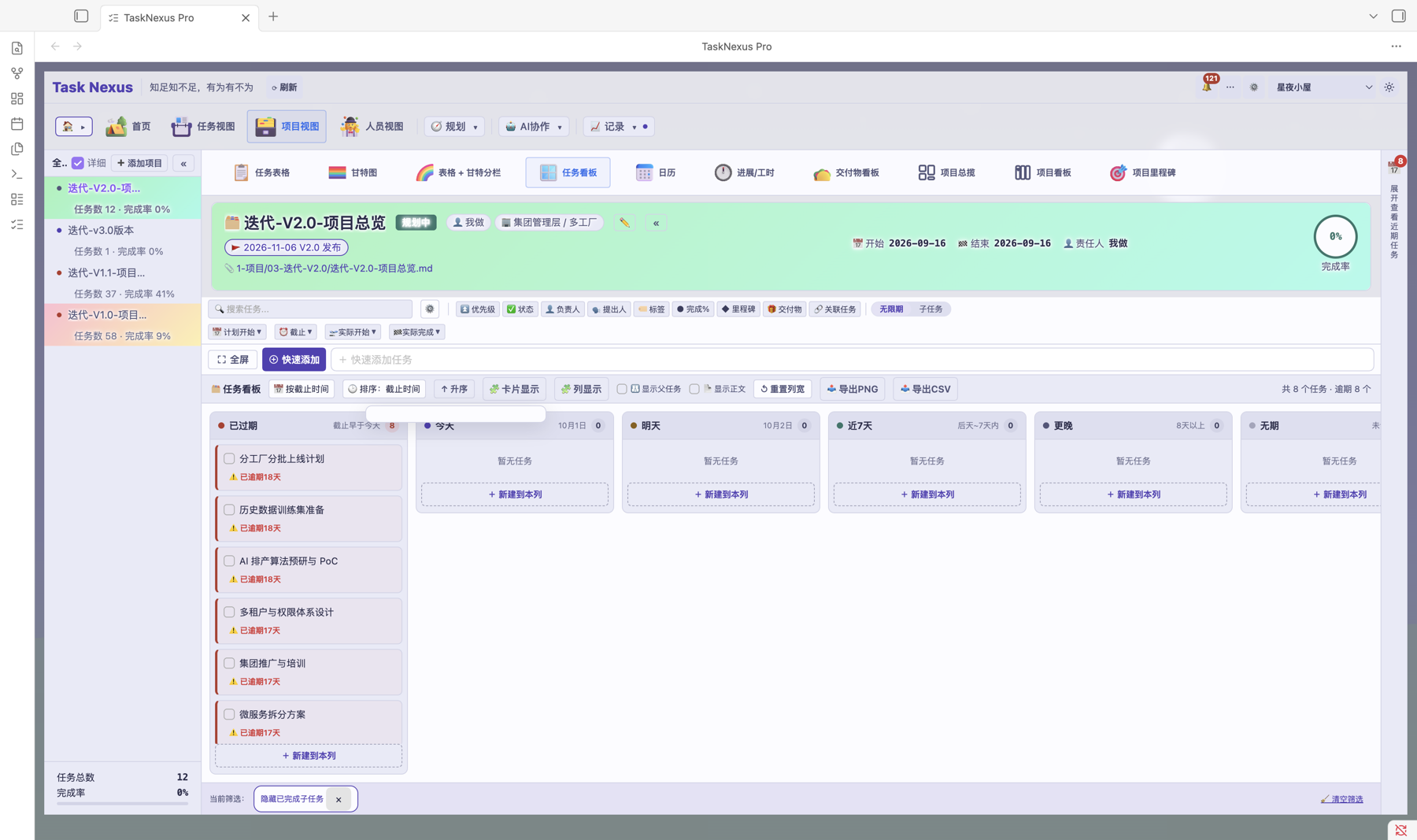Click the 搜索任务 search field
Viewport: 1417px width, 840px height.
[310, 309]
